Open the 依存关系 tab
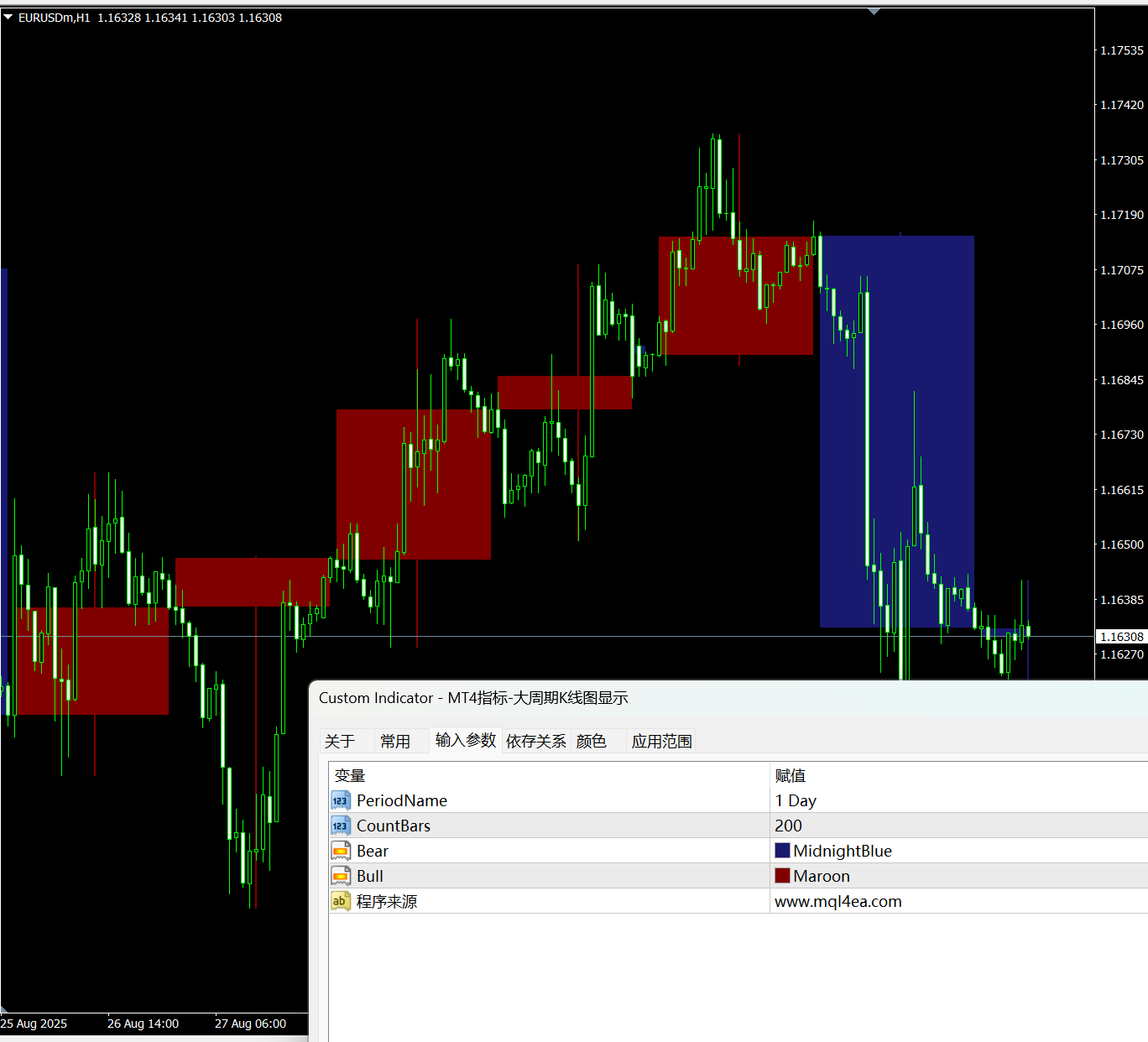 (x=536, y=741)
